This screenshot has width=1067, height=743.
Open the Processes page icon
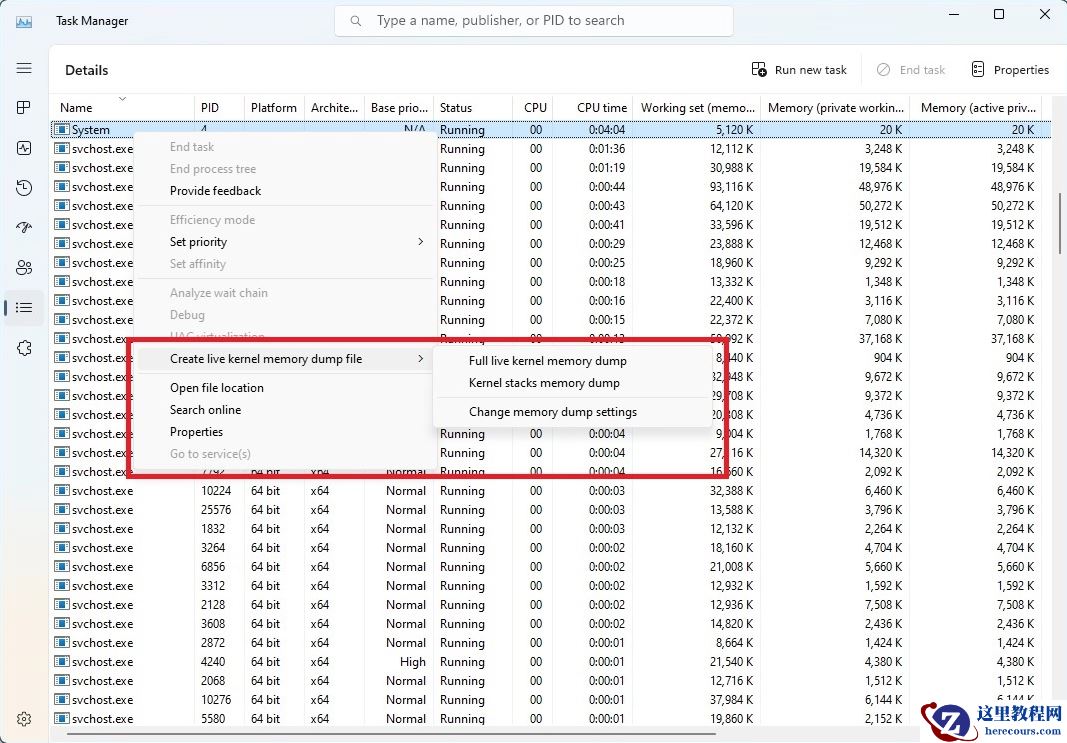[x=24, y=106]
